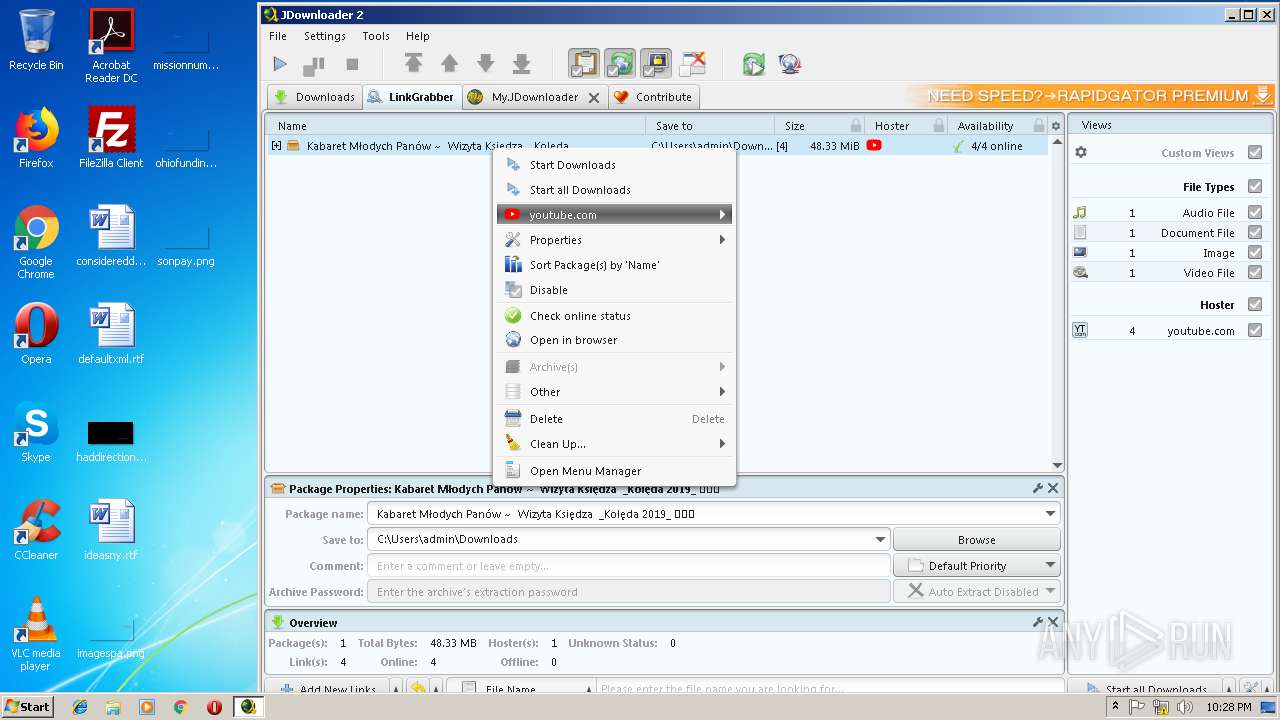Image resolution: width=1280 pixels, height=720 pixels.
Task: Open the Help menu
Action: pyautogui.click(x=418, y=36)
